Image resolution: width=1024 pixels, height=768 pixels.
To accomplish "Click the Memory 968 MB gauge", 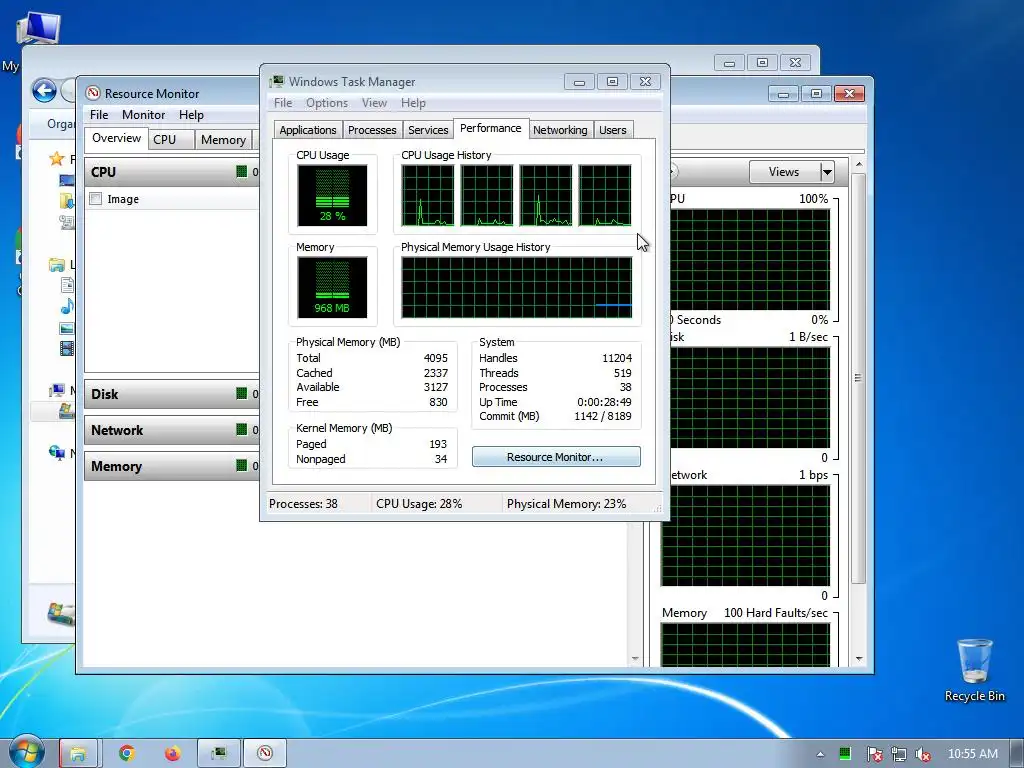I will pyautogui.click(x=332, y=287).
